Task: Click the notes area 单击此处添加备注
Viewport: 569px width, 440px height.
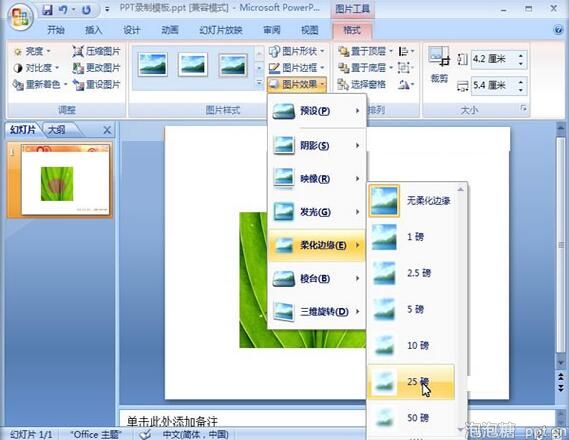Action: tap(173, 421)
